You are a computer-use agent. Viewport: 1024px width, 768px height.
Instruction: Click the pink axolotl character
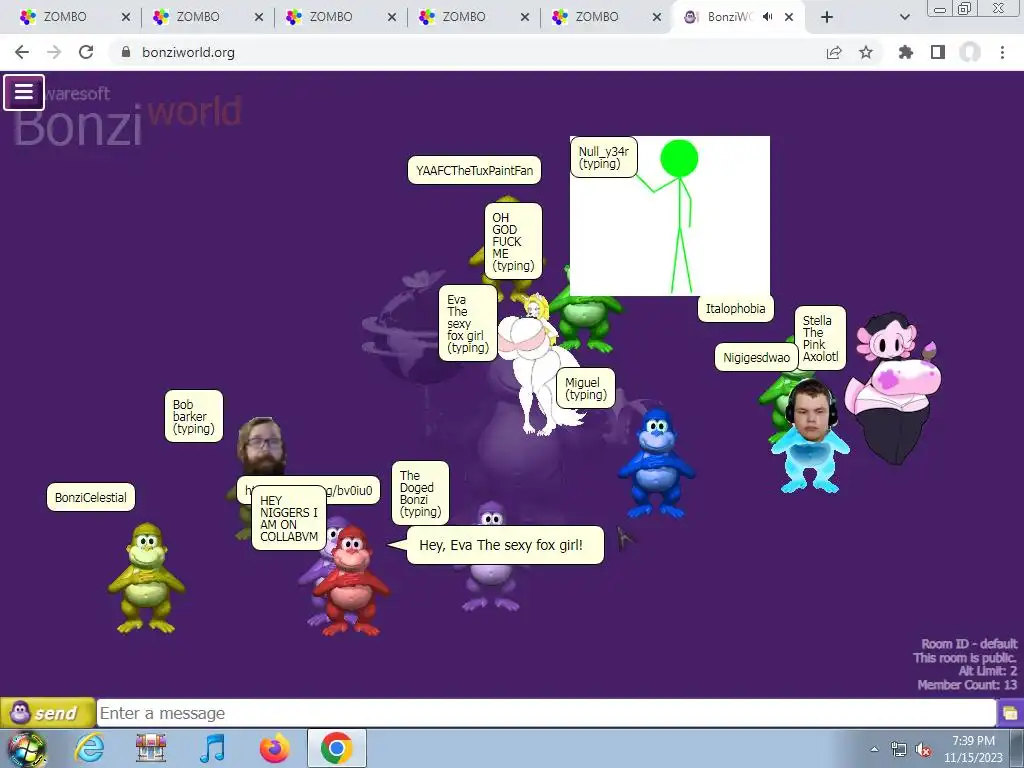point(893,389)
